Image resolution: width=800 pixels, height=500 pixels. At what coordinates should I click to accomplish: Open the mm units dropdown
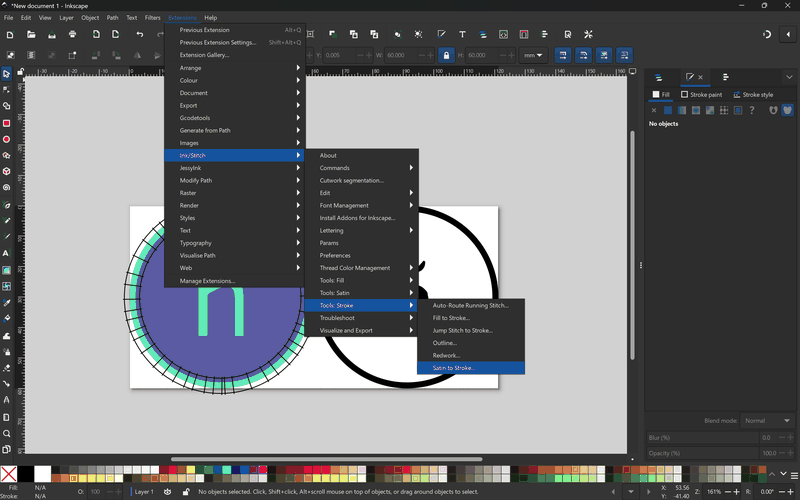point(533,55)
